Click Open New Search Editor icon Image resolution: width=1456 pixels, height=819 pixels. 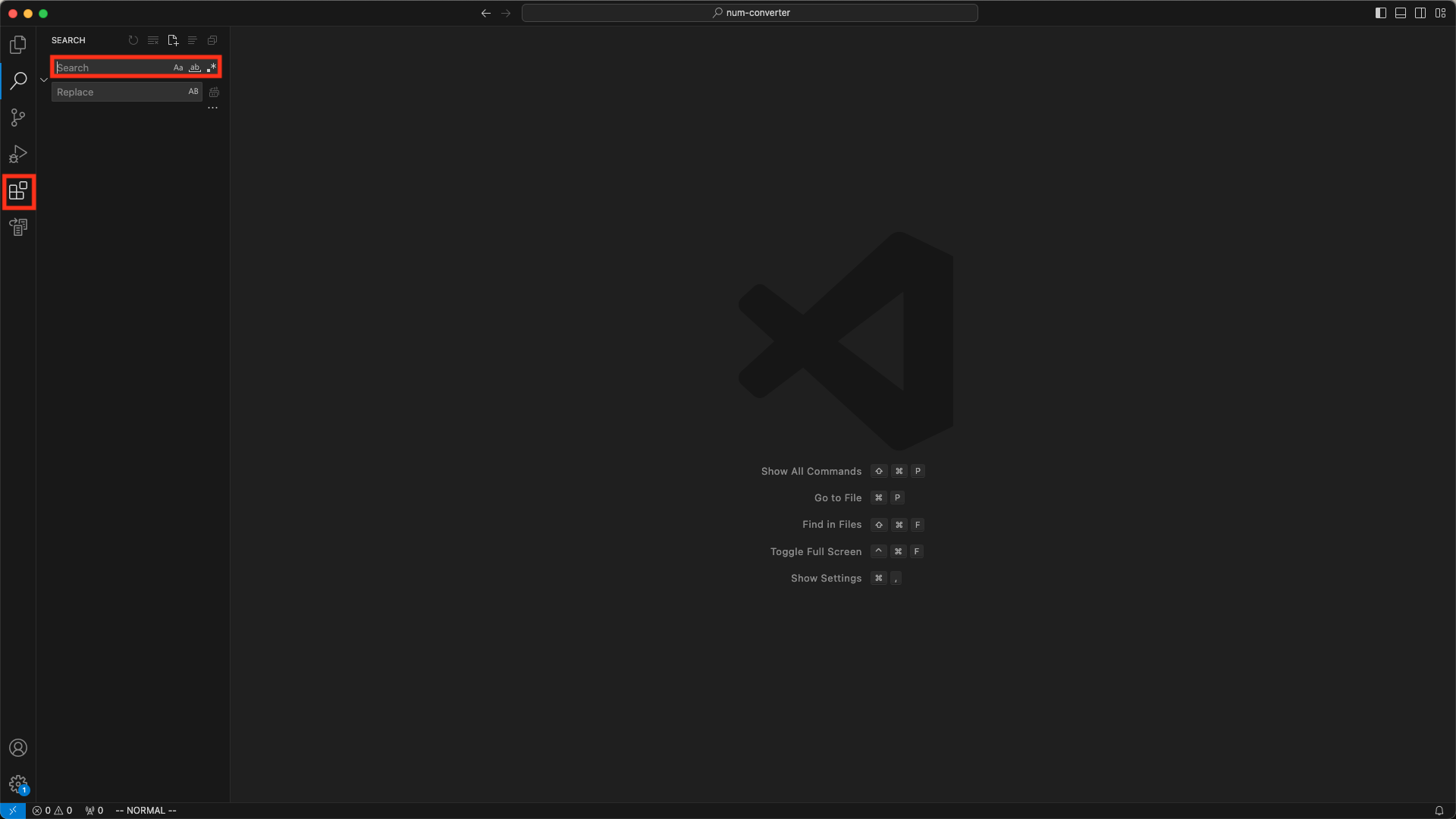click(x=173, y=40)
